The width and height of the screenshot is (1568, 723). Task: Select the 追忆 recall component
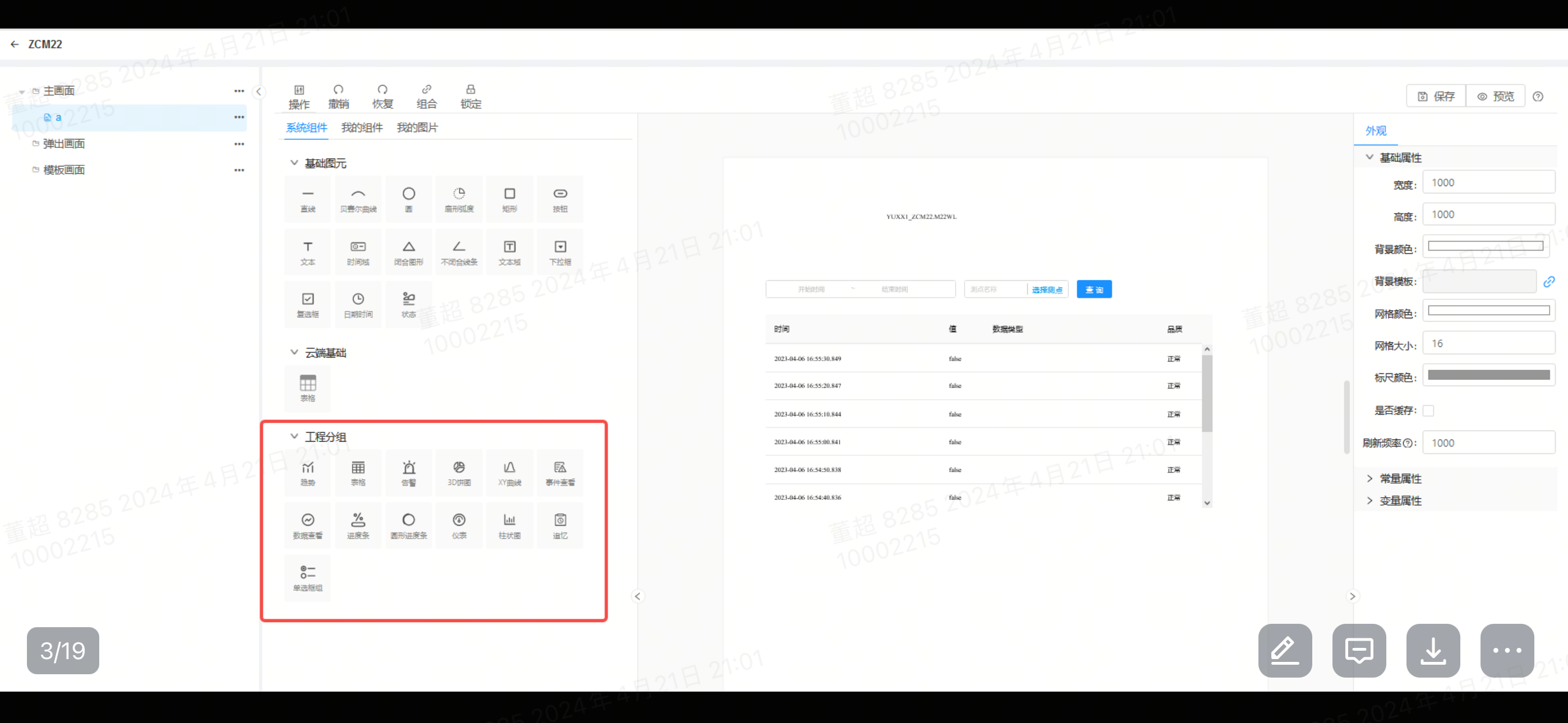561,526
